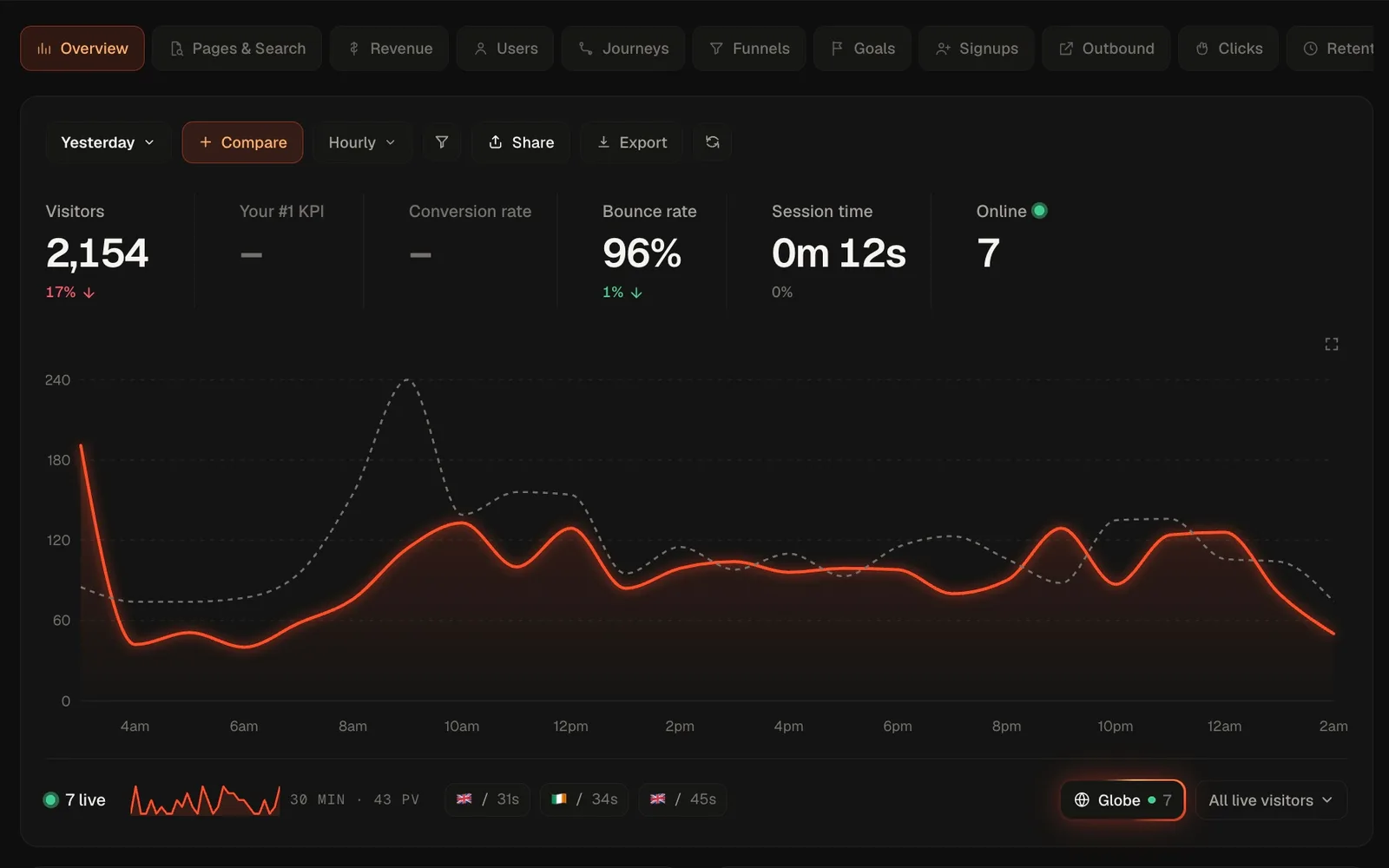
Task: Open the Outbound tab
Action: click(x=1106, y=49)
